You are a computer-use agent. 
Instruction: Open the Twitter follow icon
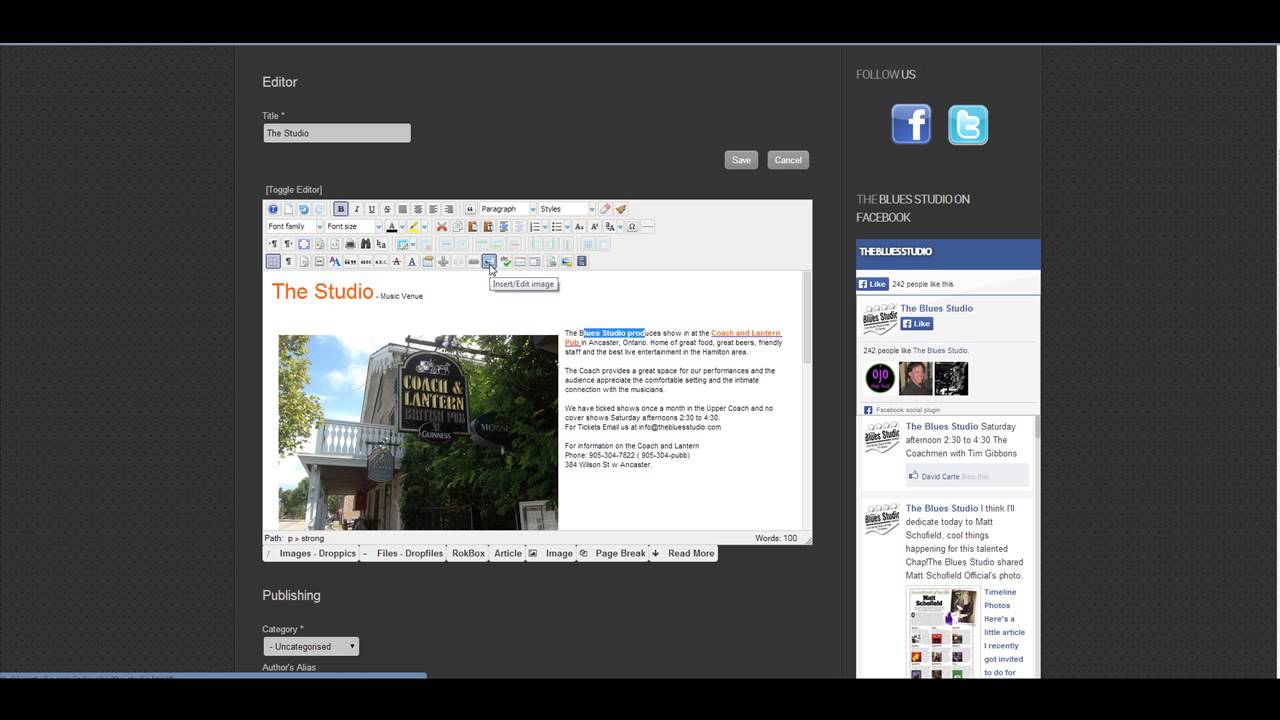[x=968, y=125]
